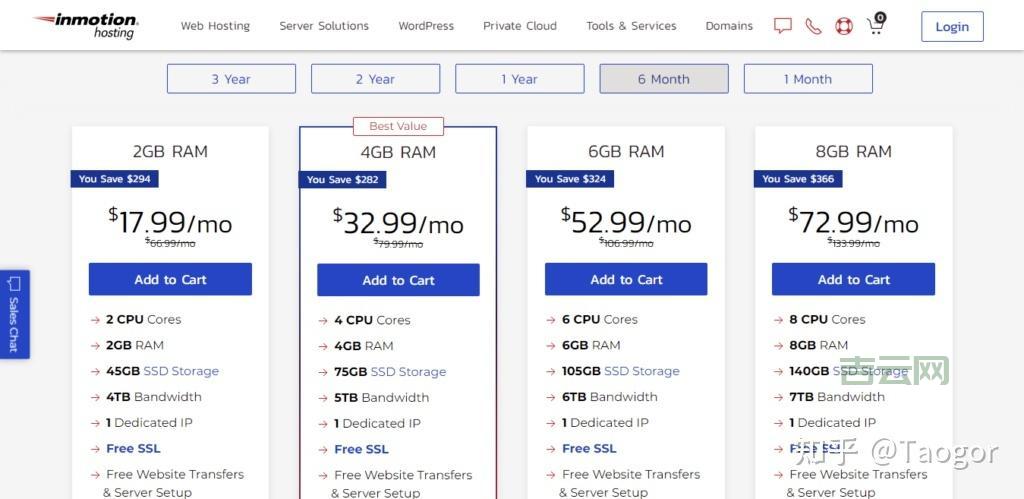This screenshot has width=1024, height=499.
Task: Click the phone contact icon
Action: (813, 26)
